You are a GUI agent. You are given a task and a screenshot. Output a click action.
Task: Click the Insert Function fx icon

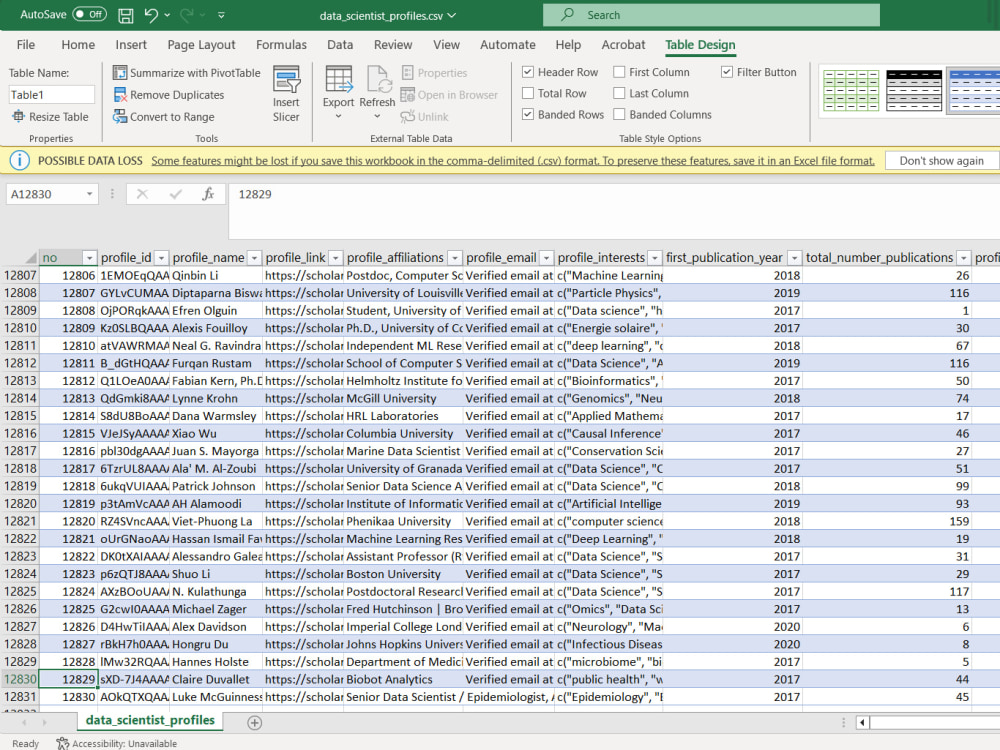point(208,194)
